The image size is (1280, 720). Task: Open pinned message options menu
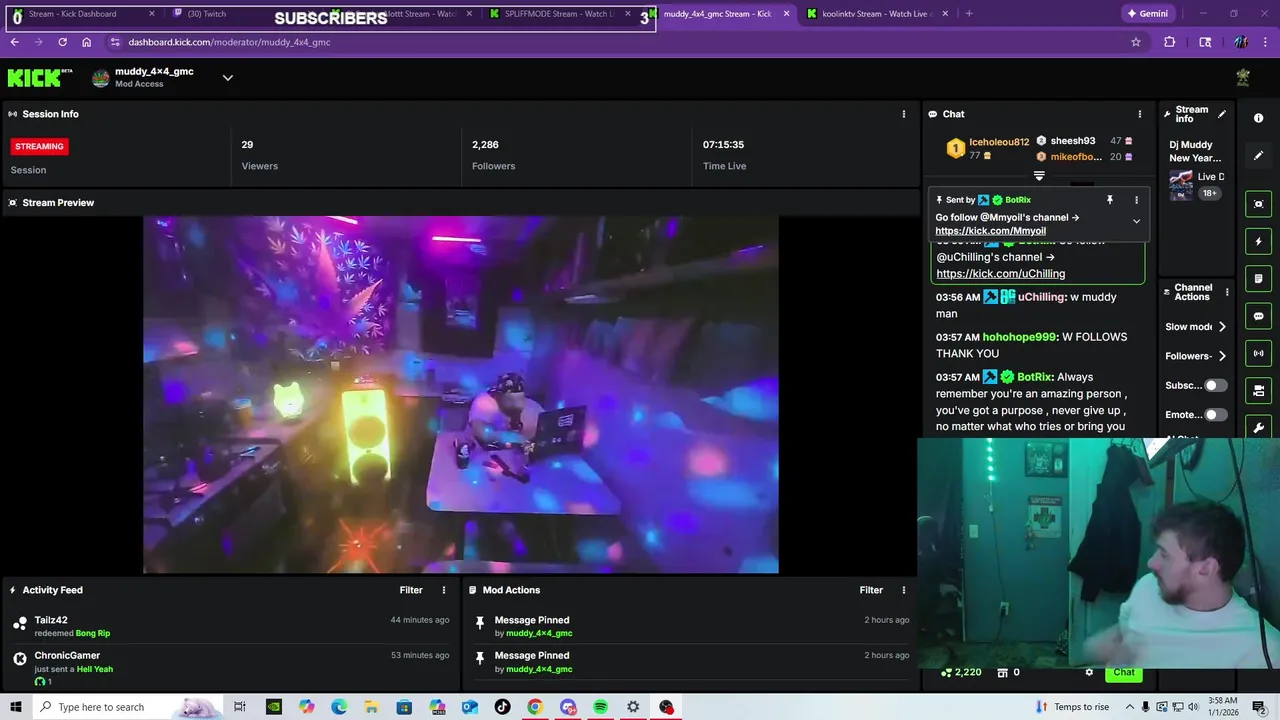(x=1136, y=200)
